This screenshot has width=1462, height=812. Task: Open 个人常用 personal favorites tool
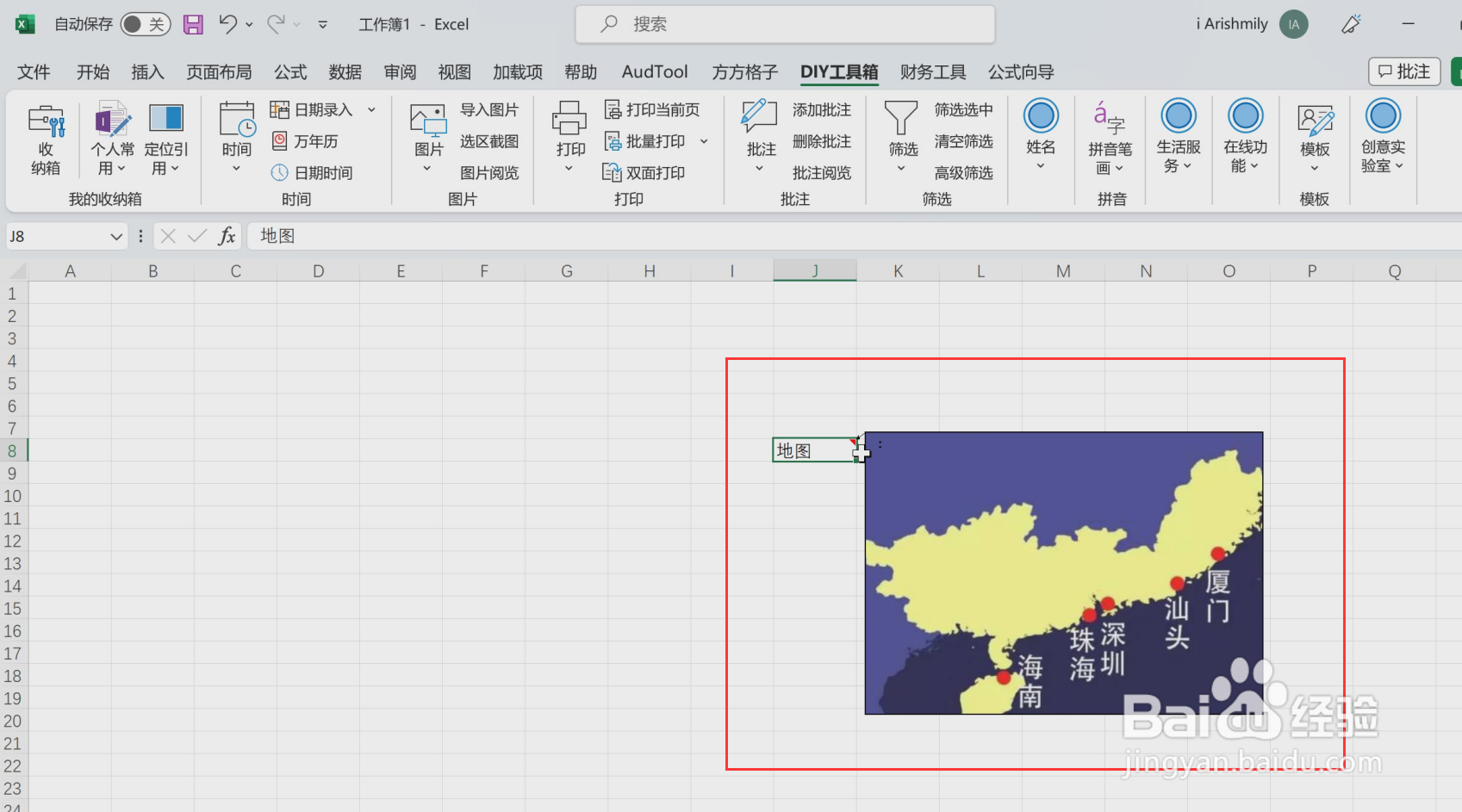pyautogui.click(x=112, y=139)
